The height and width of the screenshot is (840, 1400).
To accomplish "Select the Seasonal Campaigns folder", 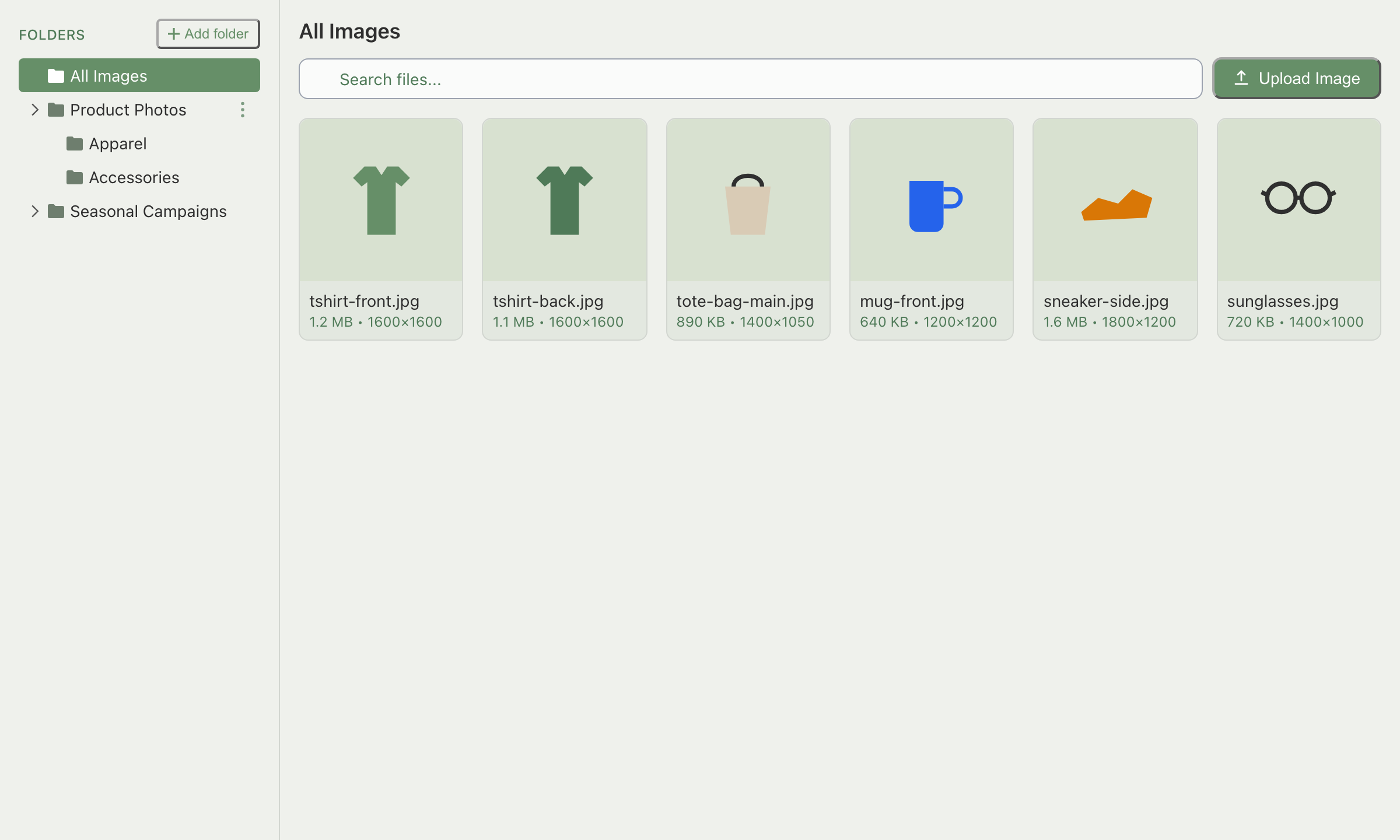I will coord(139,211).
